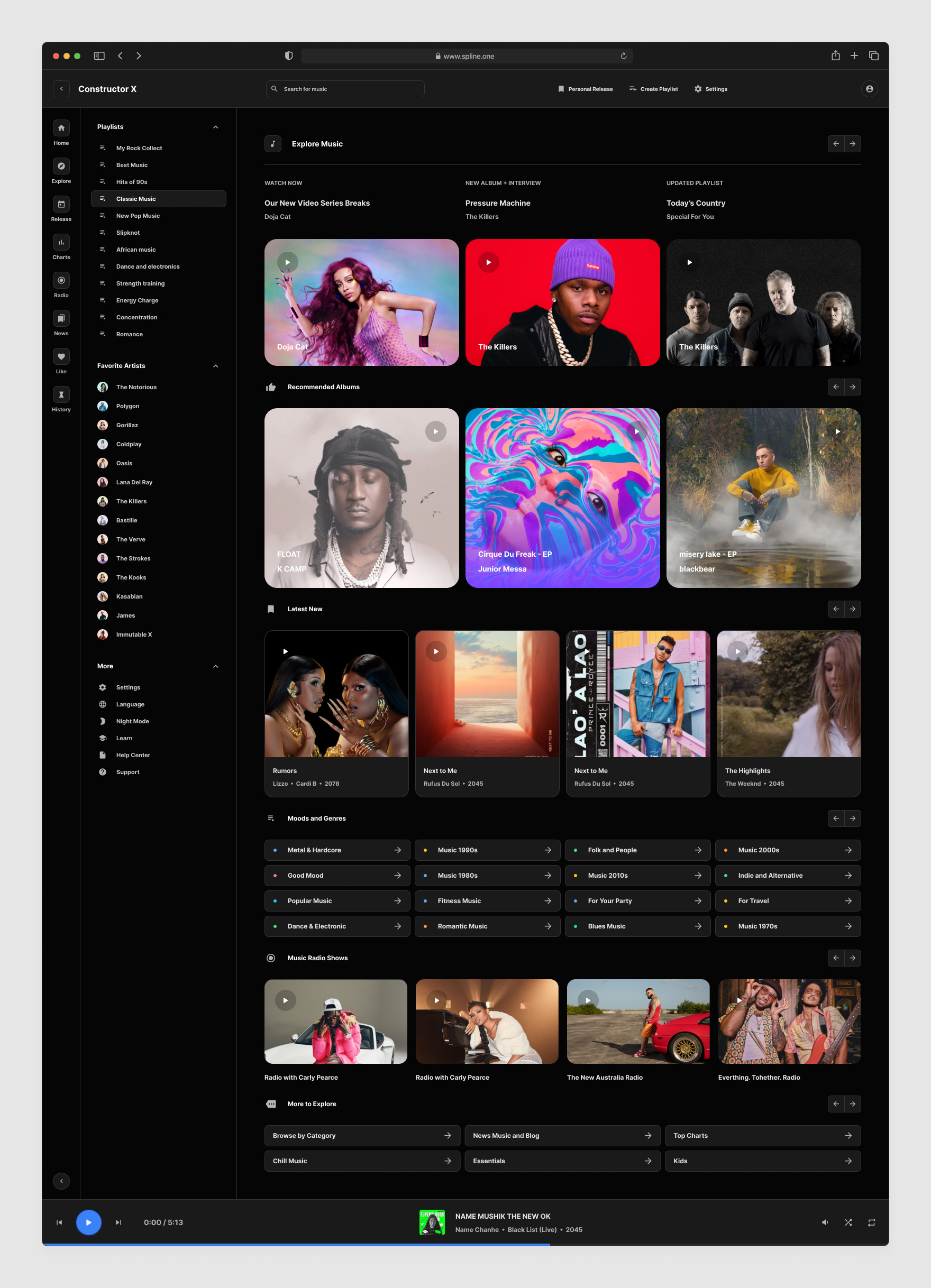Image resolution: width=931 pixels, height=1288 pixels.
Task: Play the misery lake - EP album
Action: click(x=837, y=431)
